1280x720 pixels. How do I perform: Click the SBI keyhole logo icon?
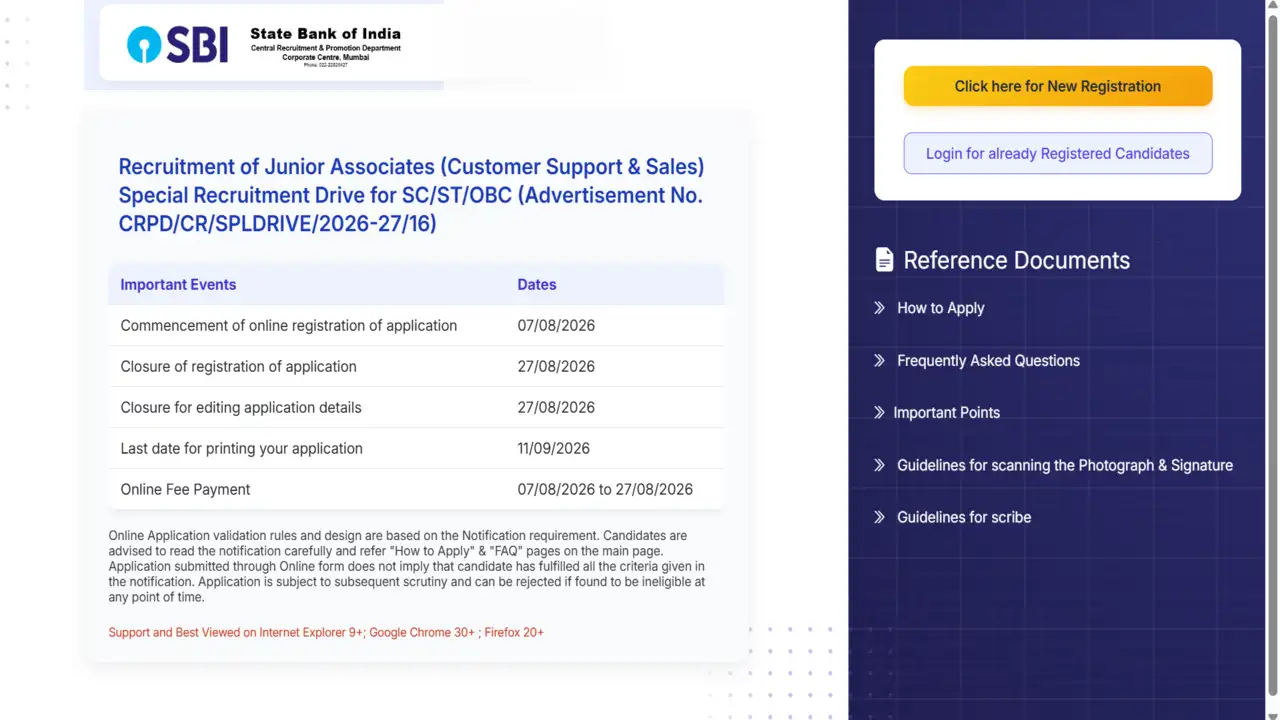[x=144, y=45]
